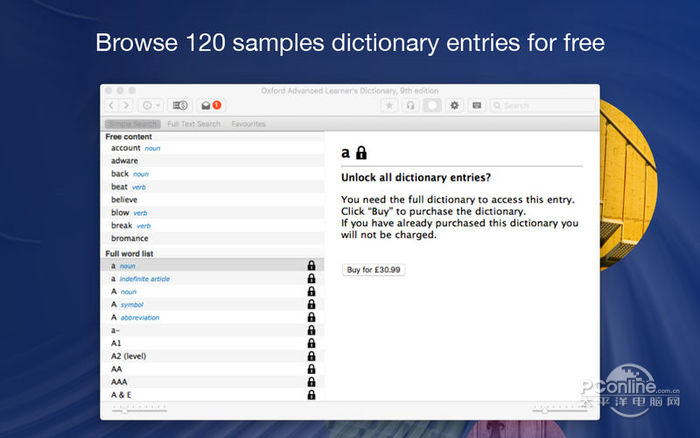
Task: Select 'A noun' capital entry
Action: point(212,292)
